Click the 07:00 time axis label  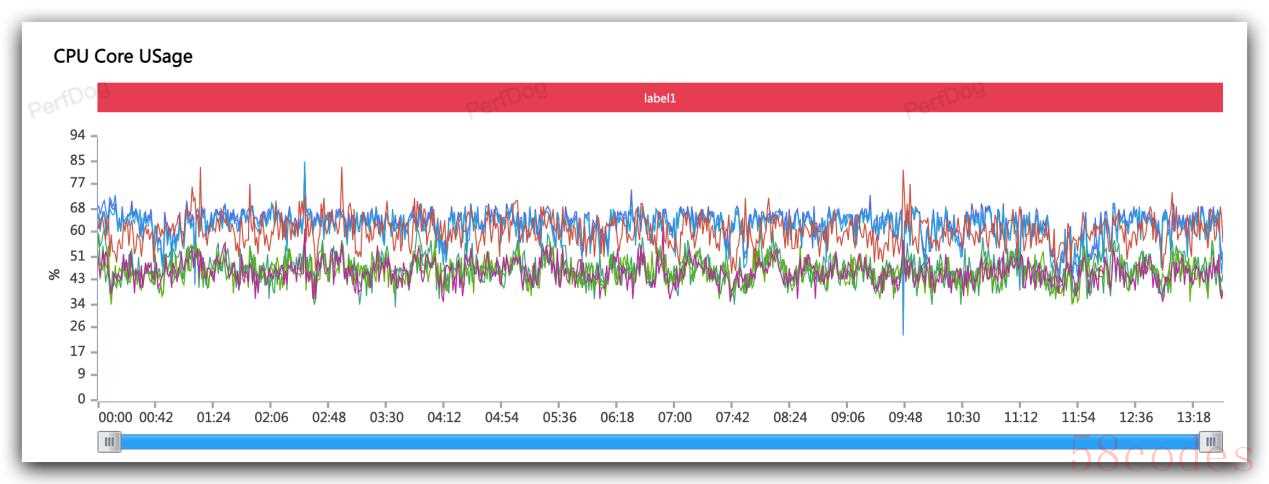tap(674, 417)
